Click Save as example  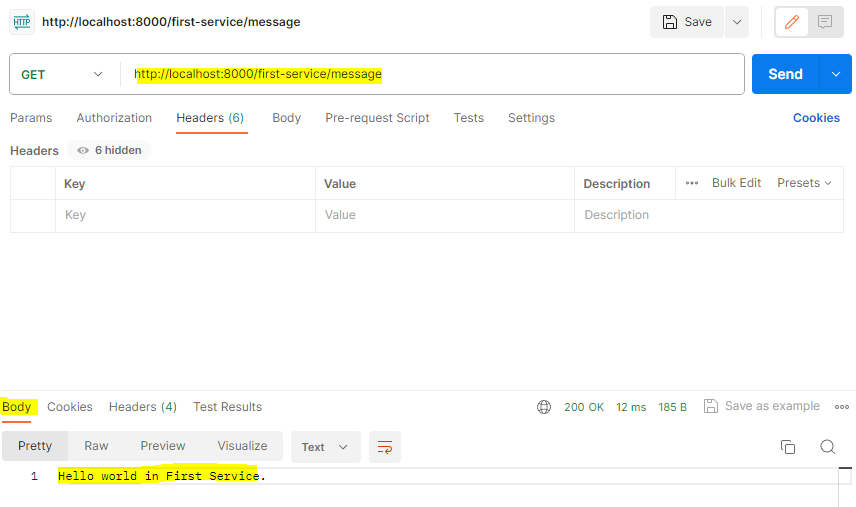coord(762,406)
